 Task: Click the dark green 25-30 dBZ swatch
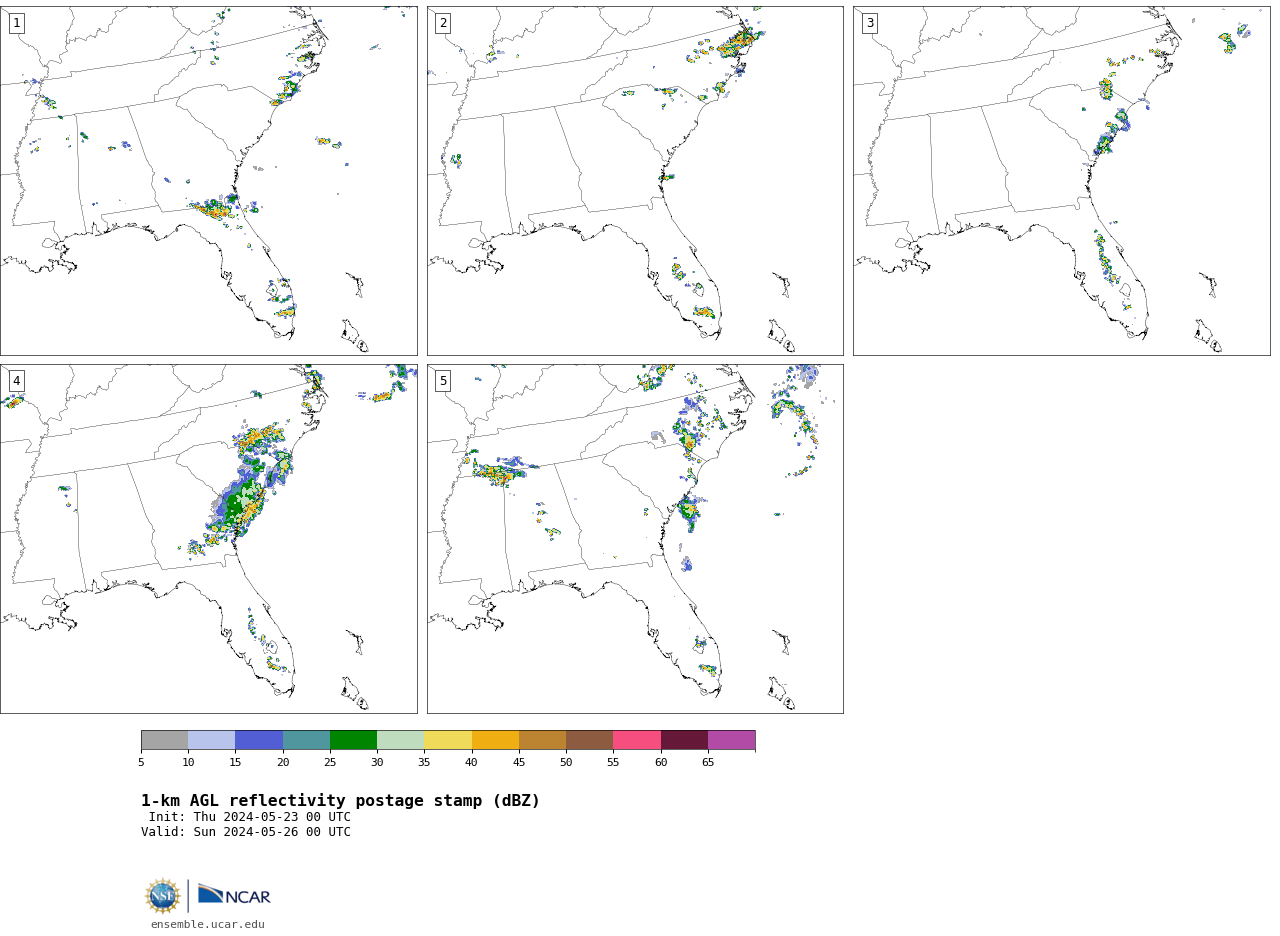point(353,740)
